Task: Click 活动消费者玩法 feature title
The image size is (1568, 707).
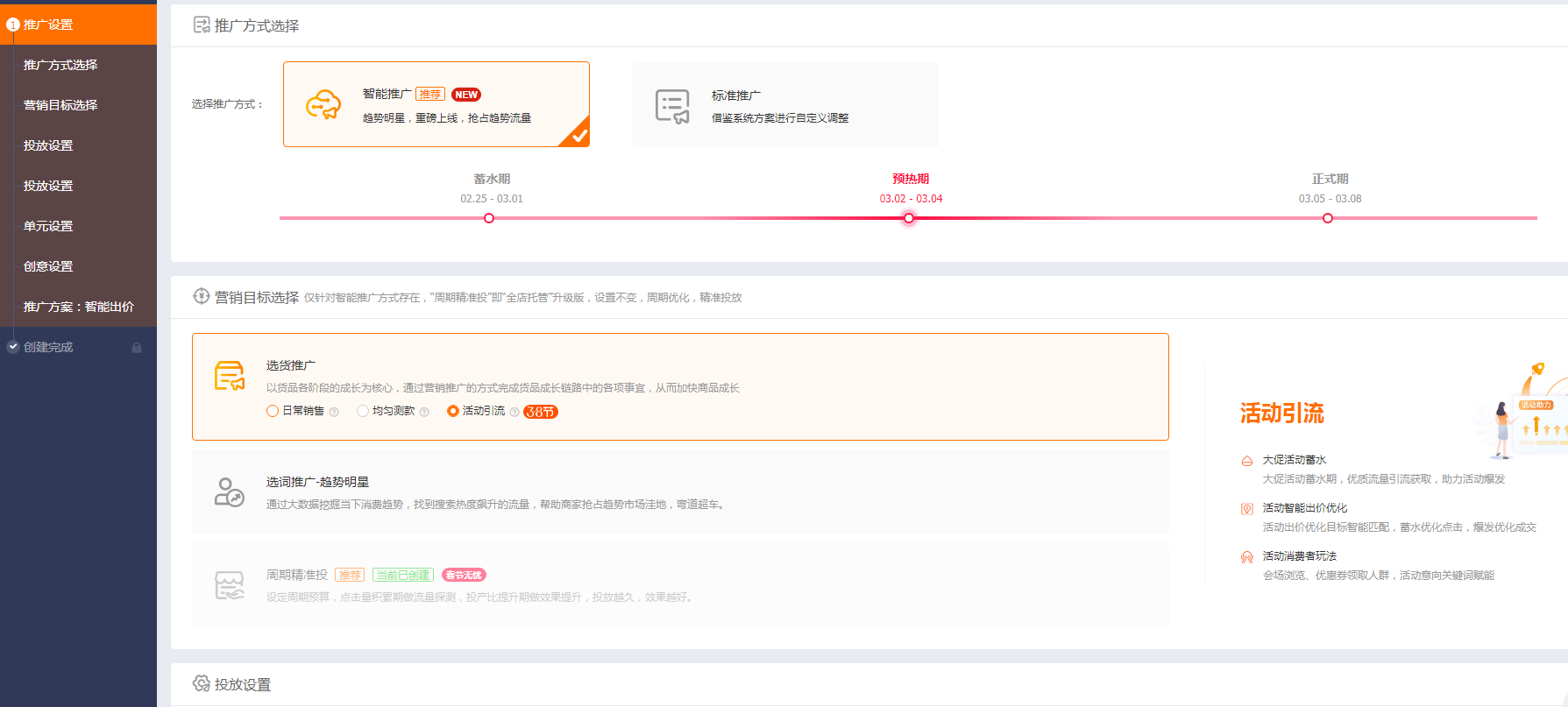Action: pos(1299,556)
